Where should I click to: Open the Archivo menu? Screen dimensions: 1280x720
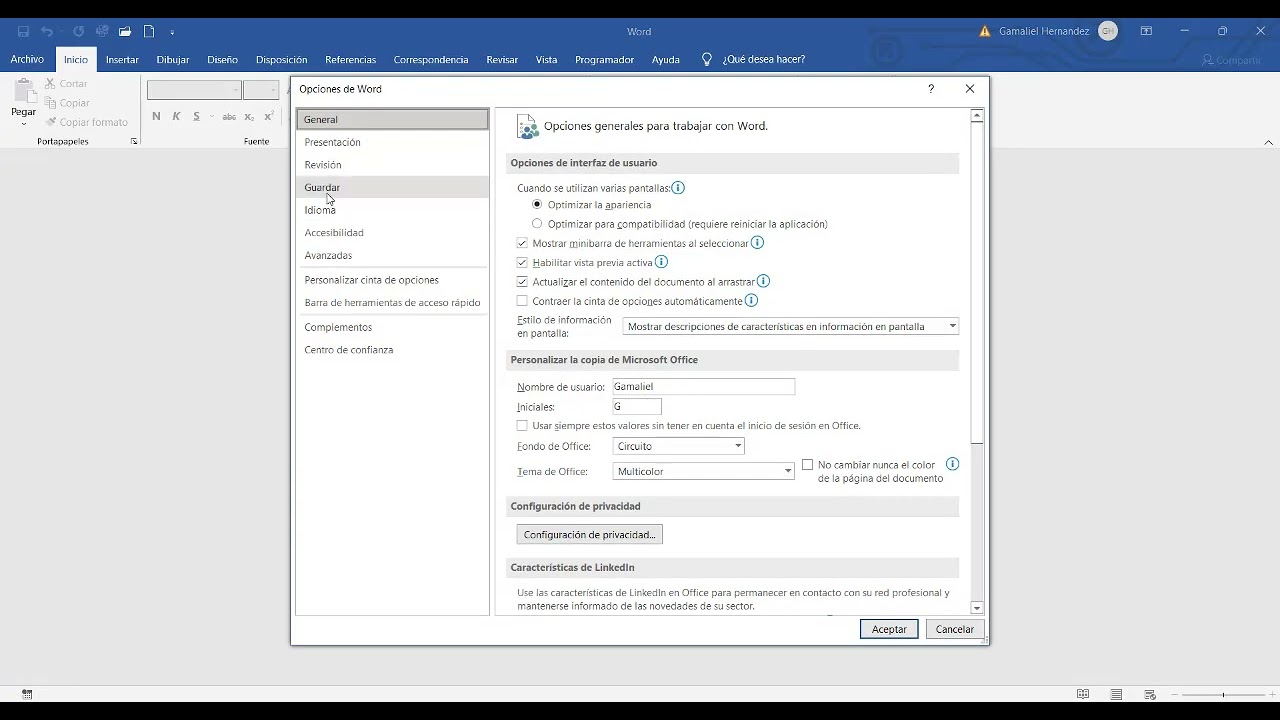click(27, 60)
